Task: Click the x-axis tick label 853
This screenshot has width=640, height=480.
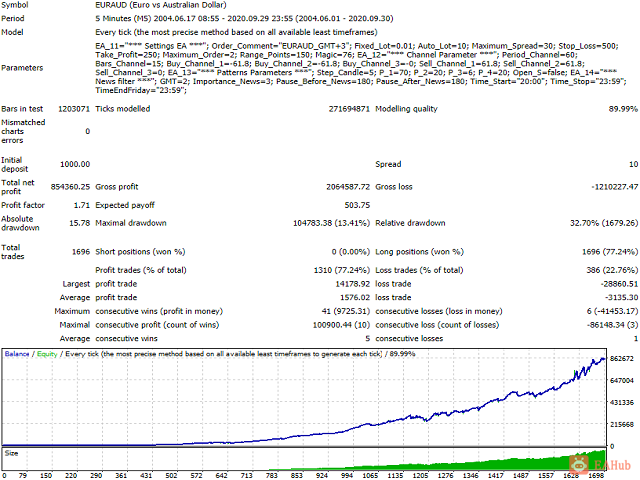Action: (x=297, y=476)
